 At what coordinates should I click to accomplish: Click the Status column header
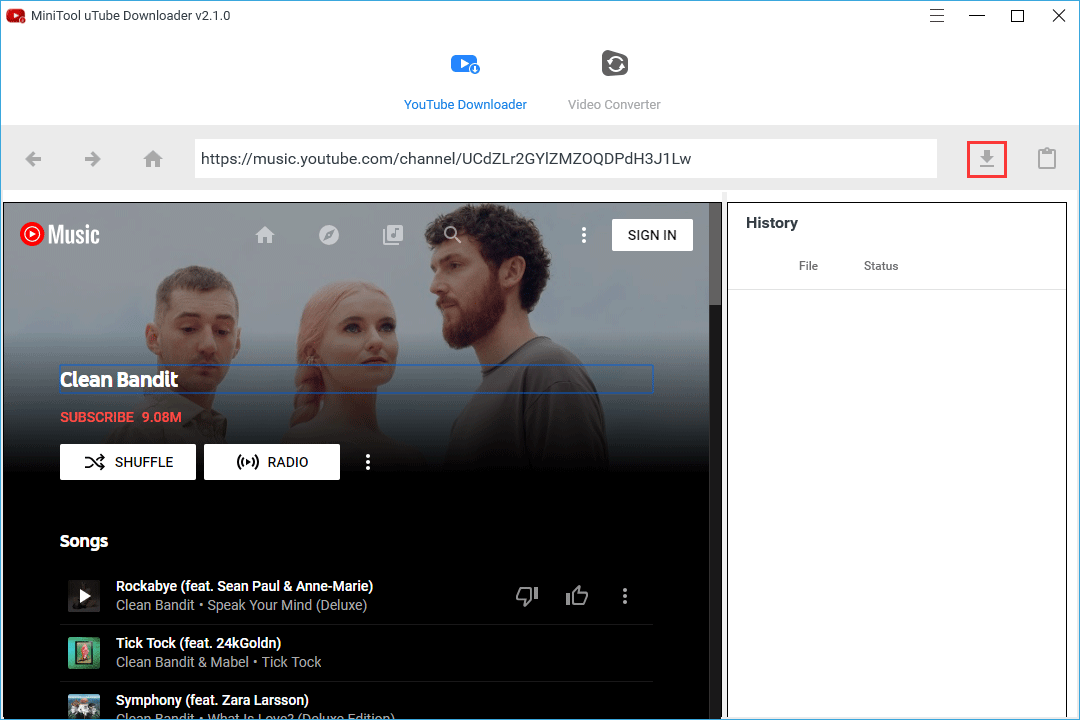pos(881,266)
